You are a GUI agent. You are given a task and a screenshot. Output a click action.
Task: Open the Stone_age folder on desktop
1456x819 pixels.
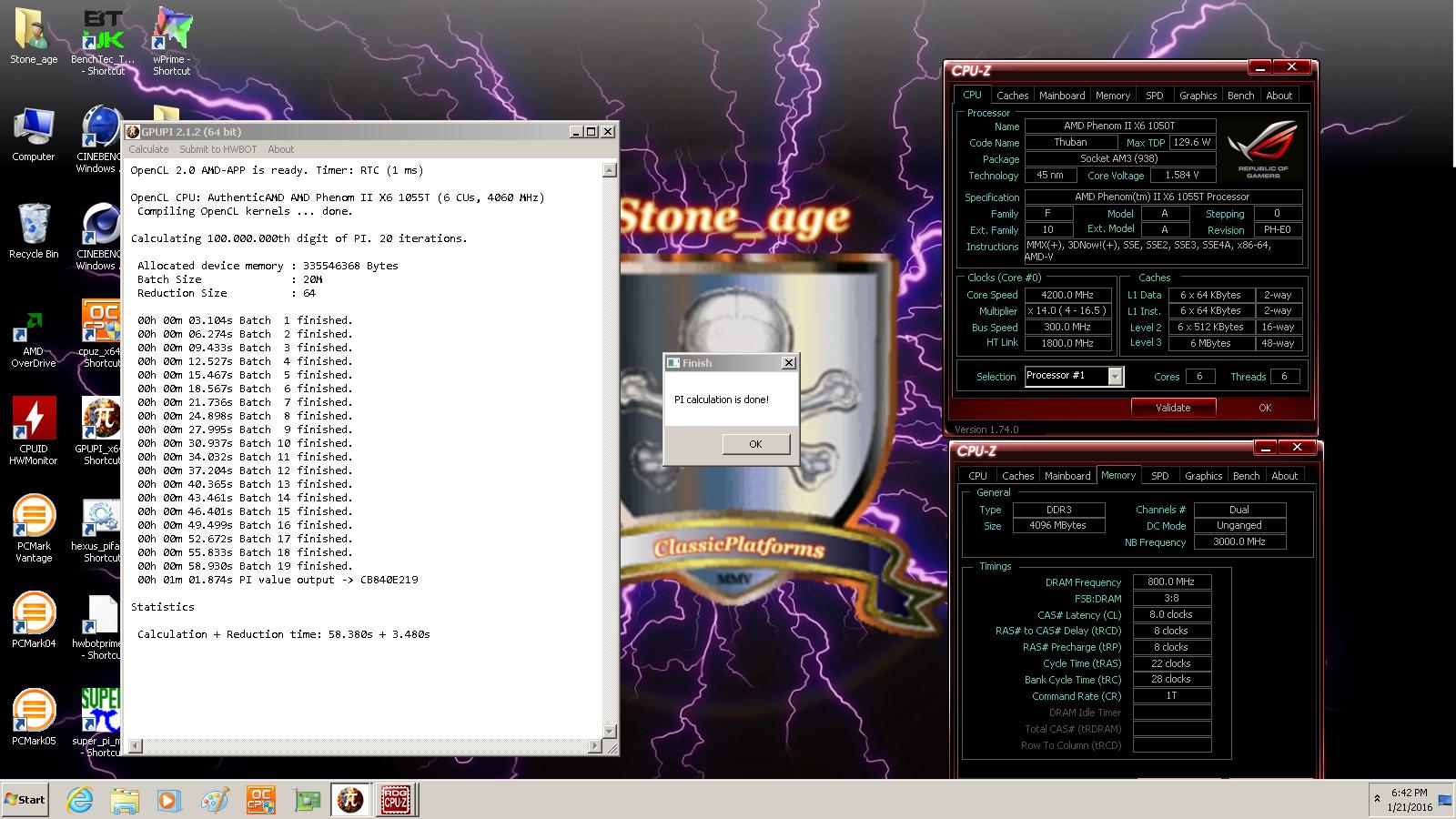pyautogui.click(x=34, y=36)
